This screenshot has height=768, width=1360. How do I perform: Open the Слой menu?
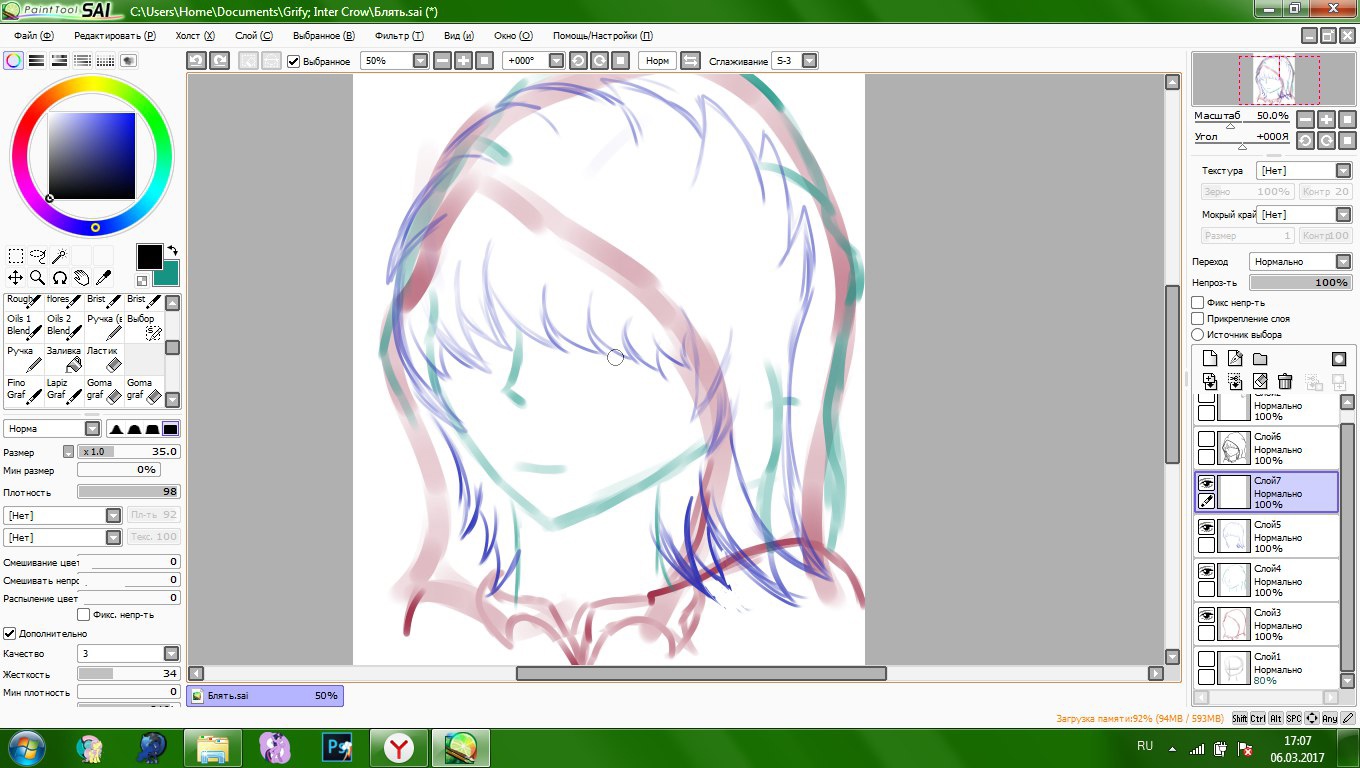pyautogui.click(x=253, y=35)
